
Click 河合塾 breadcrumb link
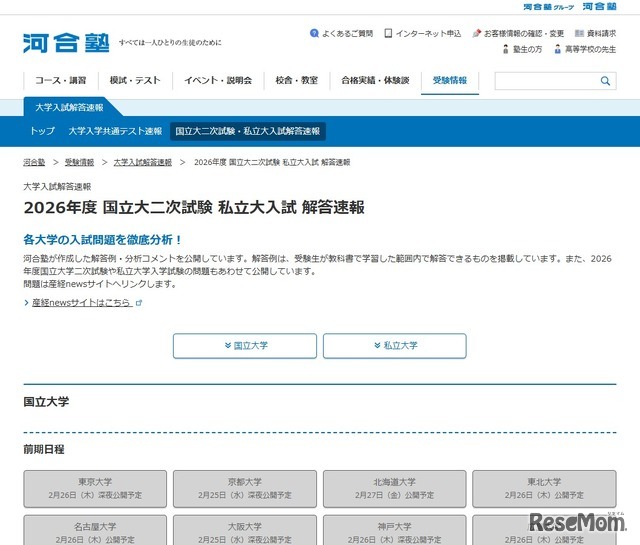[x=34, y=162]
